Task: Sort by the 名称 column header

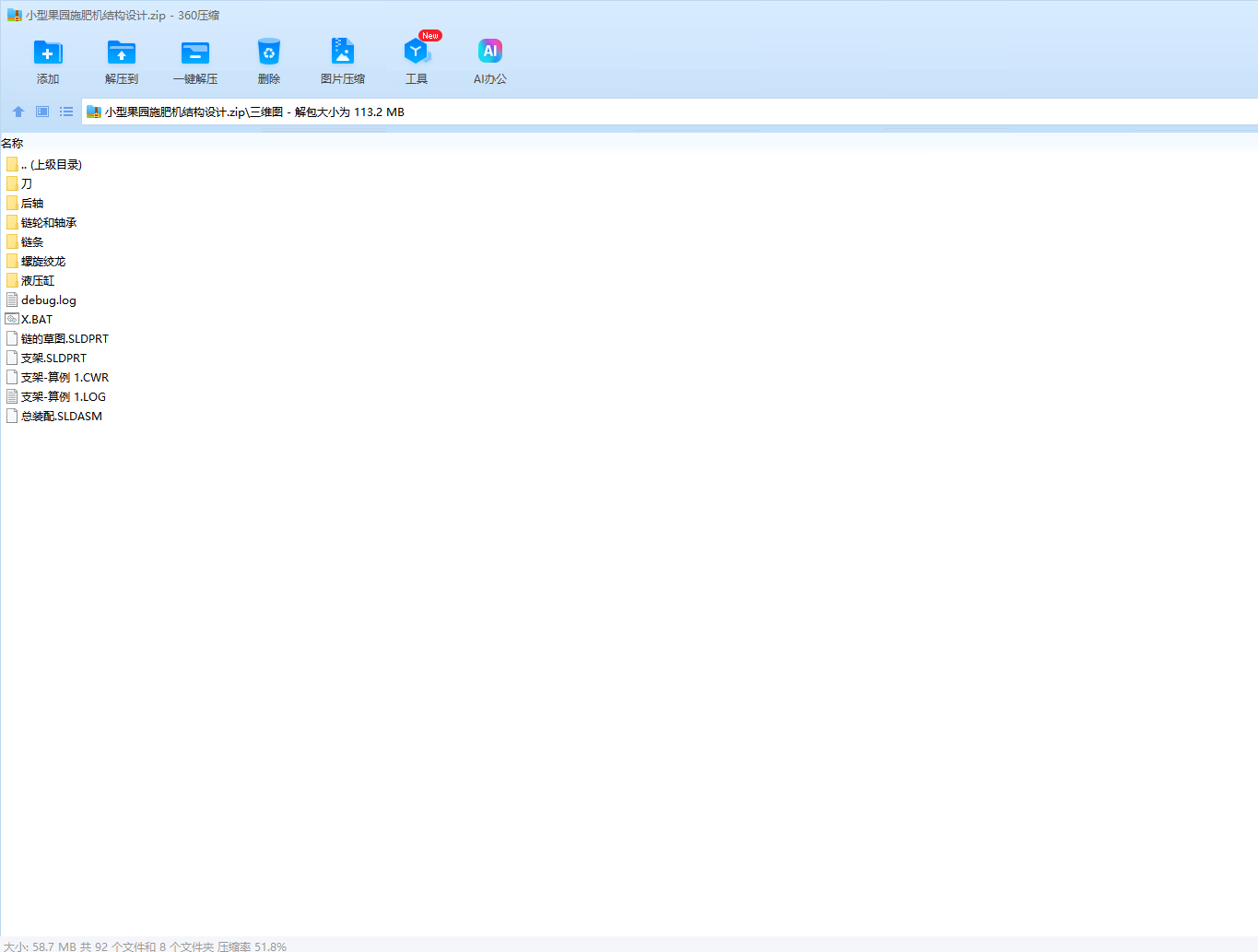Action: 12,144
